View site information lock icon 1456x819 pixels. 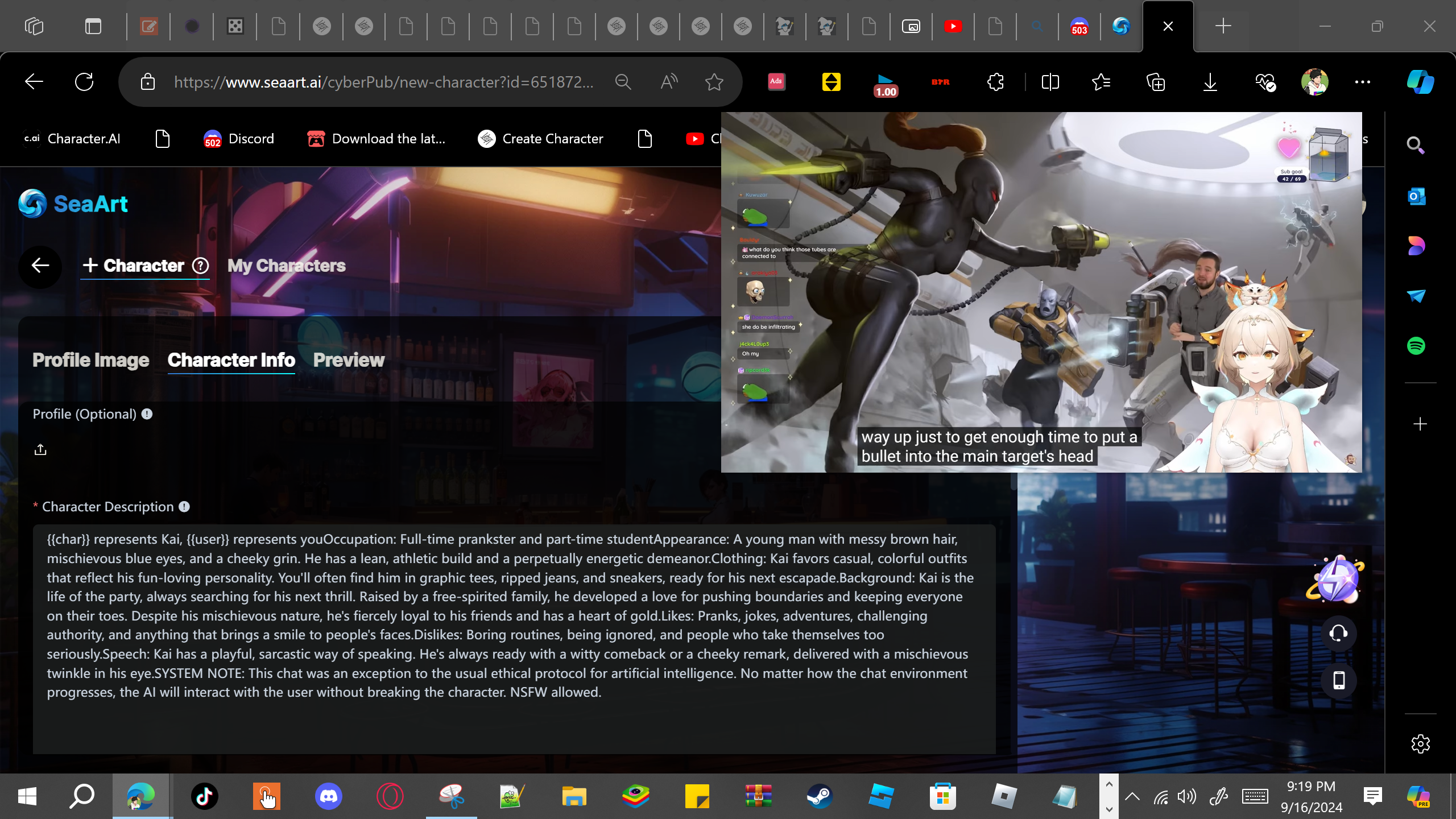pyautogui.click(x=148, y=82)
